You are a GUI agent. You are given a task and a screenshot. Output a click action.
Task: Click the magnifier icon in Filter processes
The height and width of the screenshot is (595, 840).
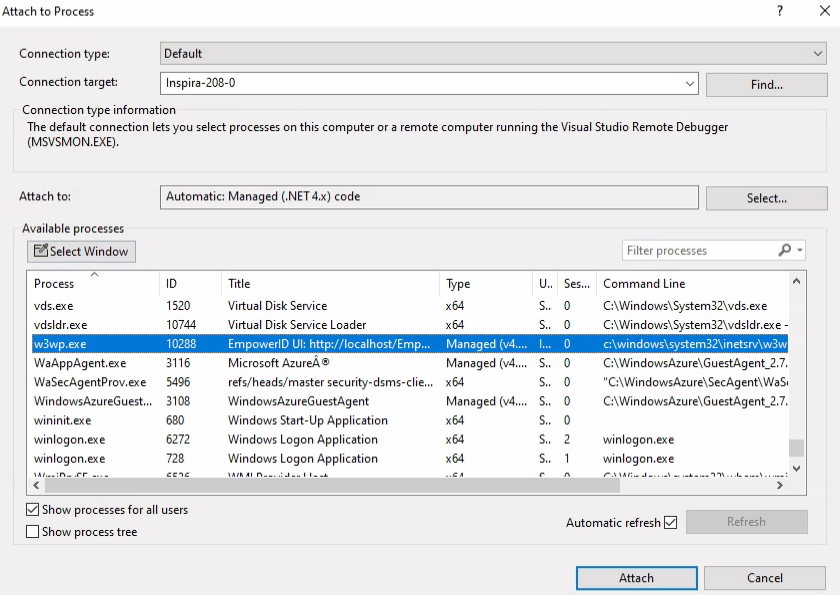tap(784, 250)
